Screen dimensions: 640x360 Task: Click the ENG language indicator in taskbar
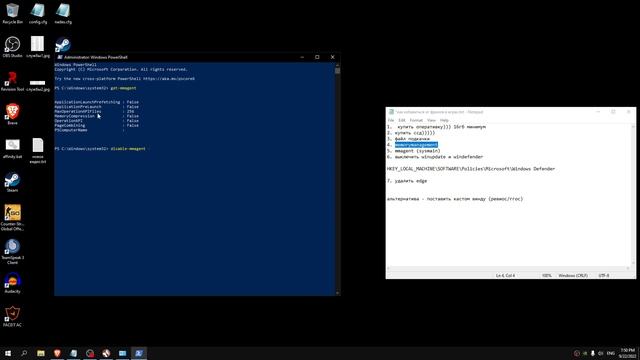(x=611, y=353)
